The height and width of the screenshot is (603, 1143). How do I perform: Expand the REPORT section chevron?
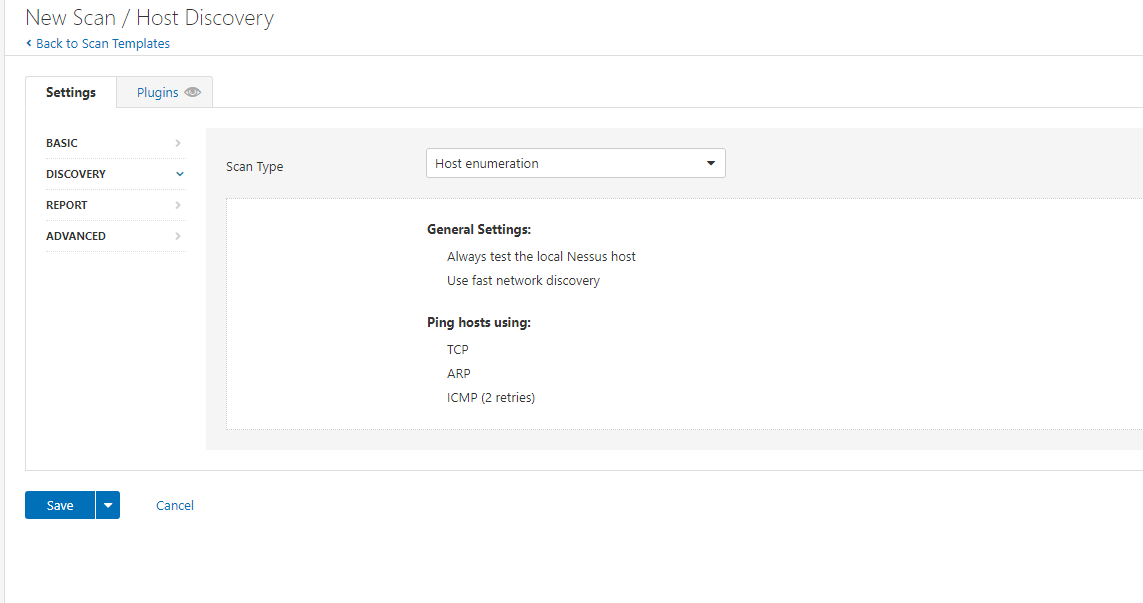click(x=178, y=205)
